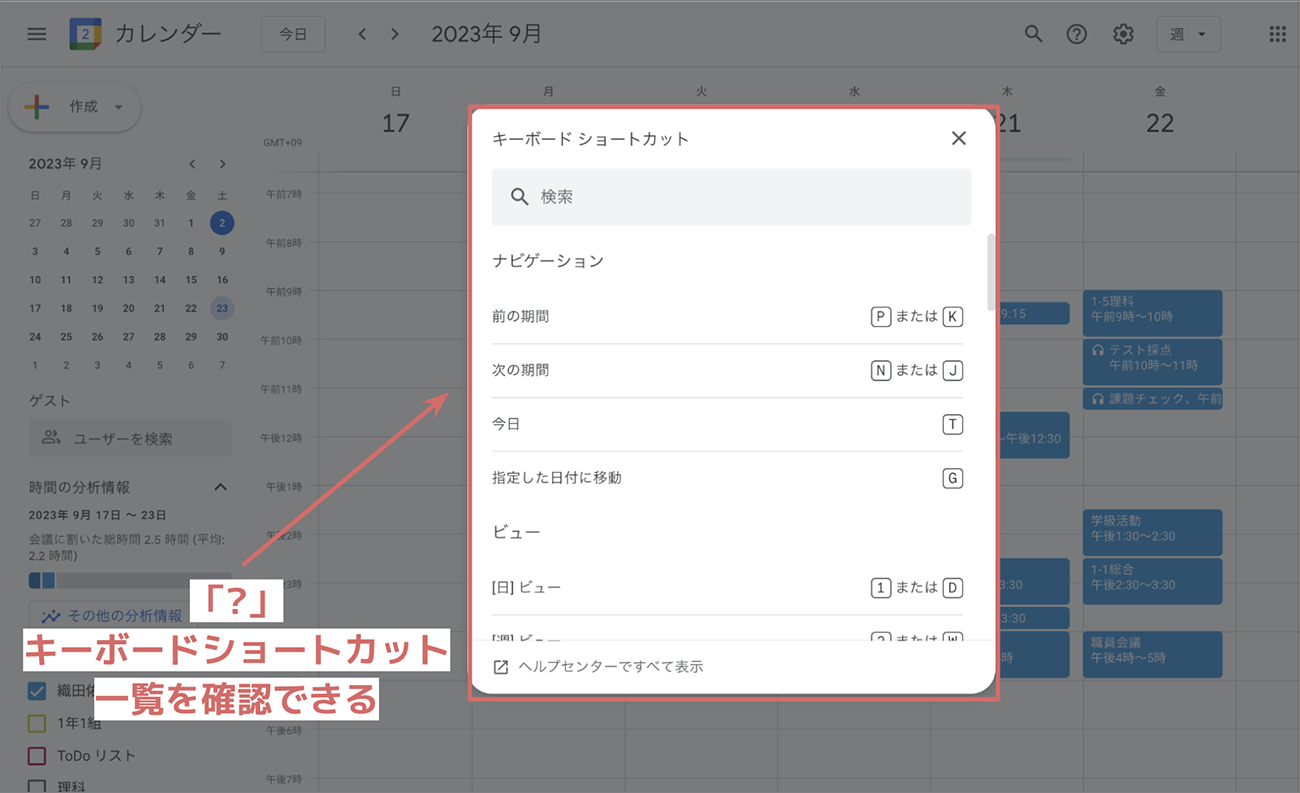Click headphone icon on 課題チェック event
The image size is (1300, 793).
pyautogui.click(x=1097, y=399)
